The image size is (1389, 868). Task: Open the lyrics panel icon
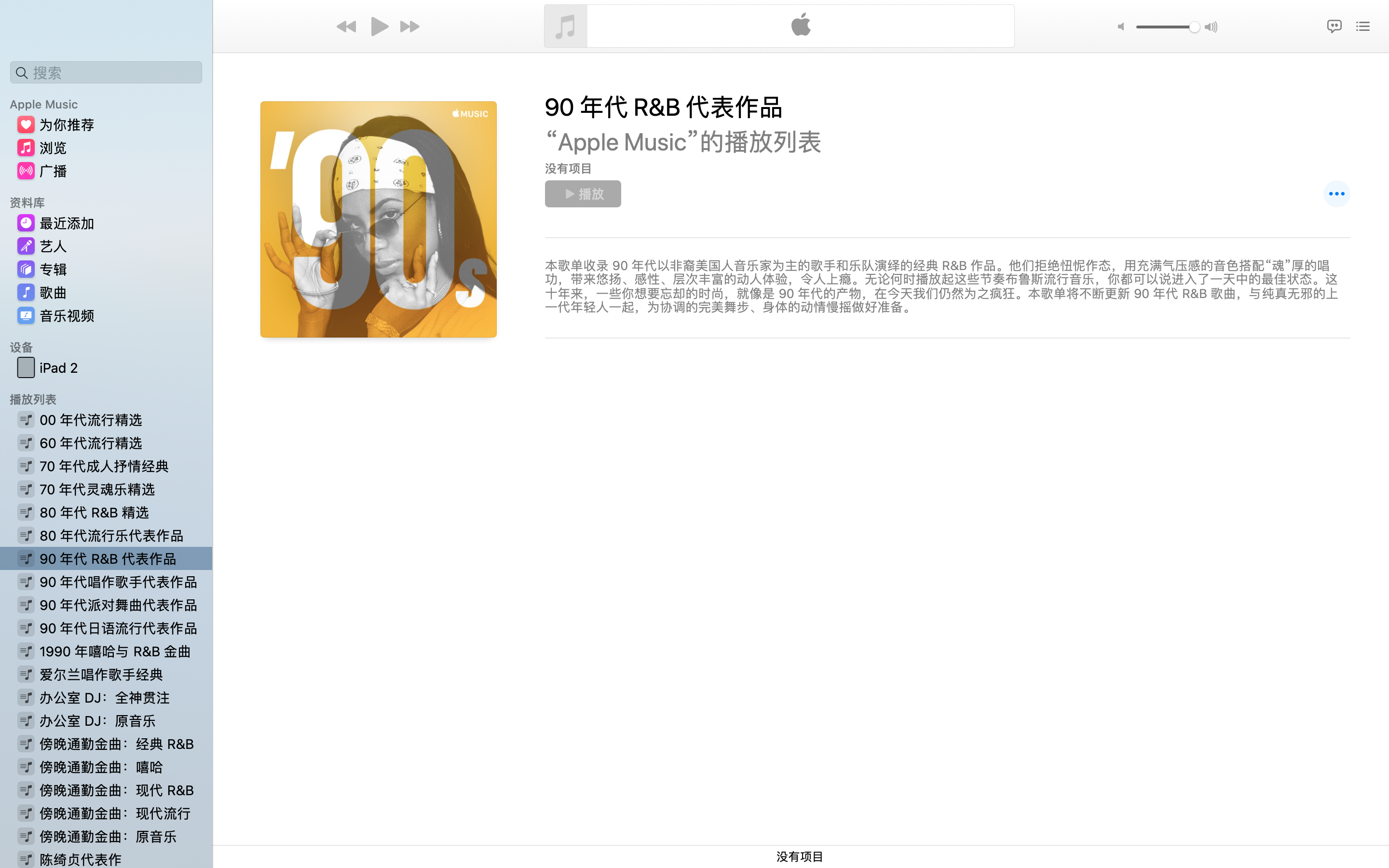tap(1334, 27)
